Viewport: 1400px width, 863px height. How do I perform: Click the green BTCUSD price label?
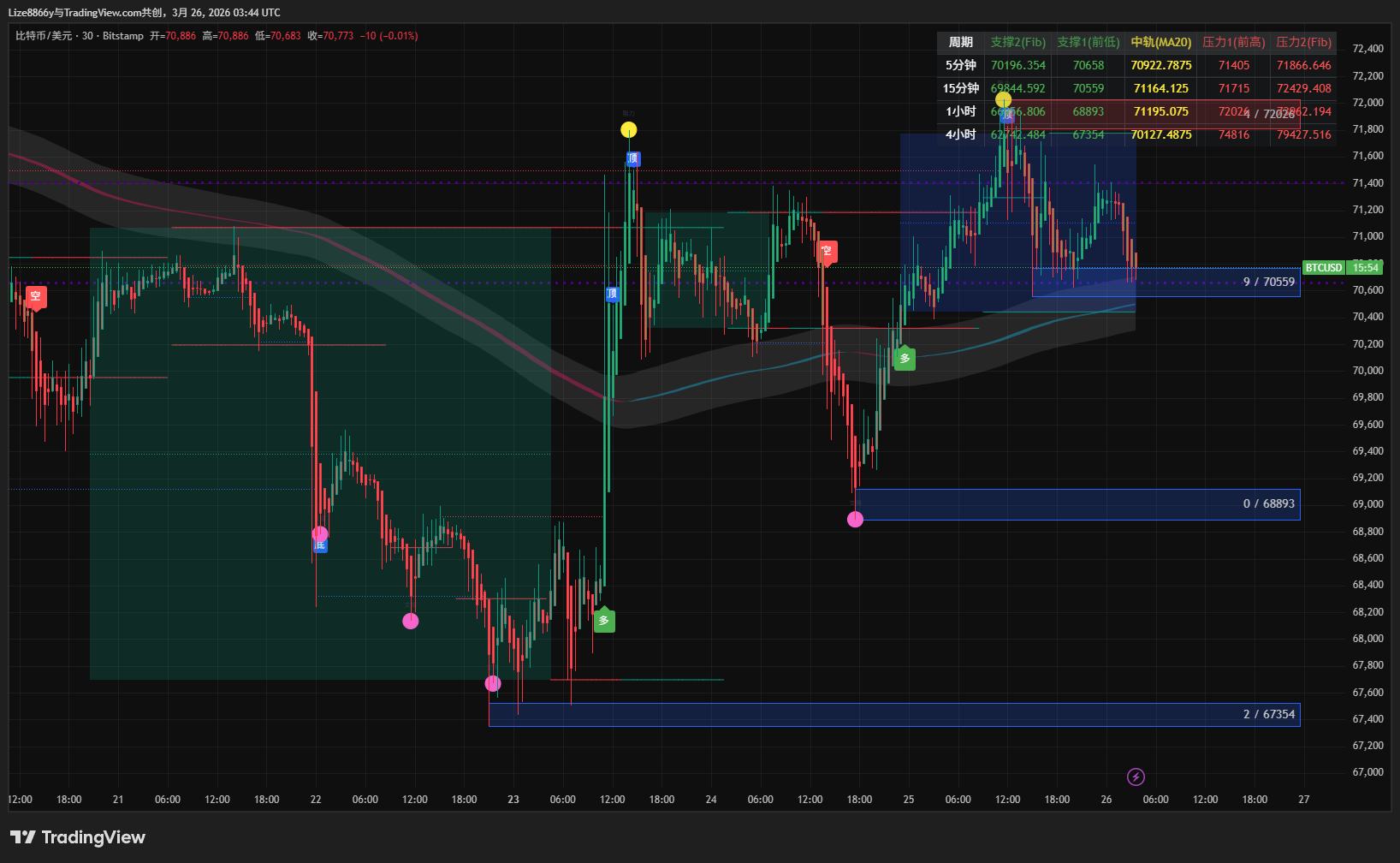coord(1323,268)
